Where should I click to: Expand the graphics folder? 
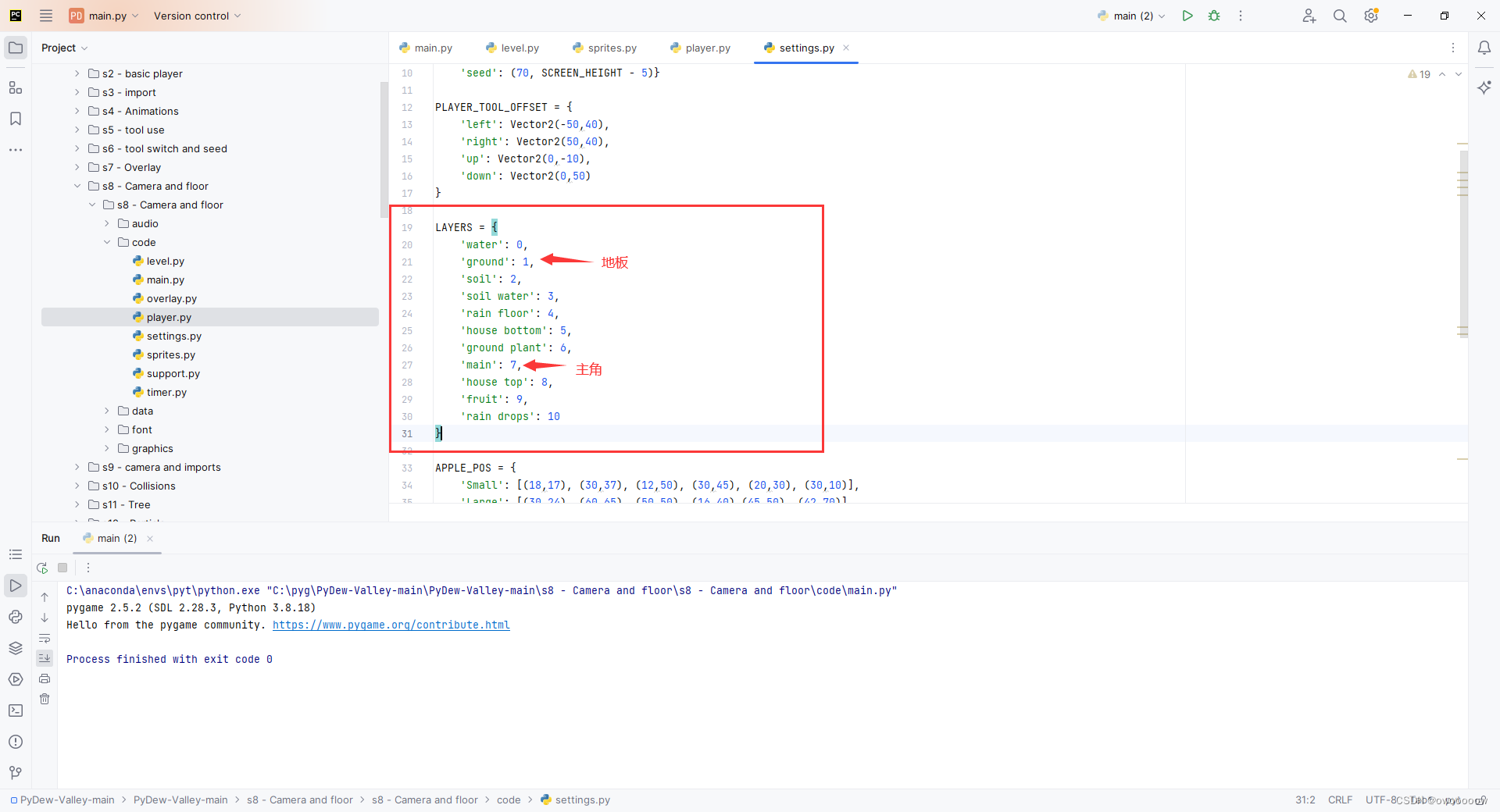coord(107,448)
